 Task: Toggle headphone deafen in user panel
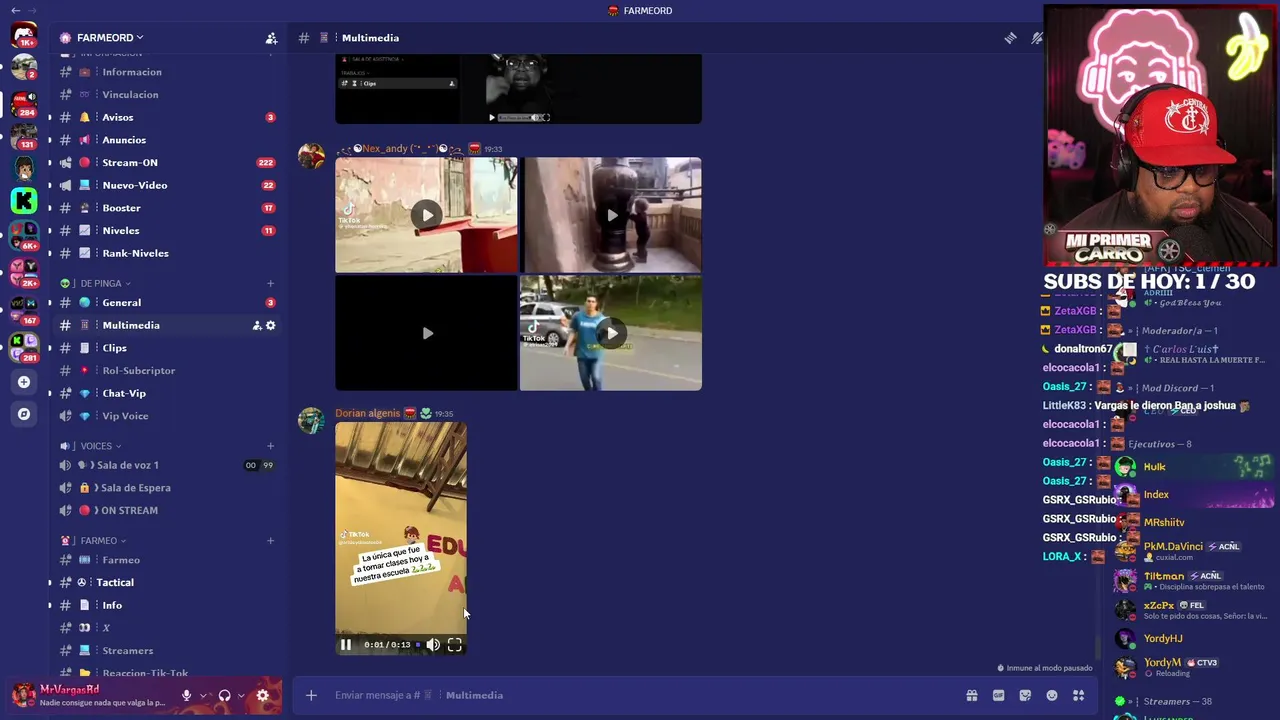point(224,695)
